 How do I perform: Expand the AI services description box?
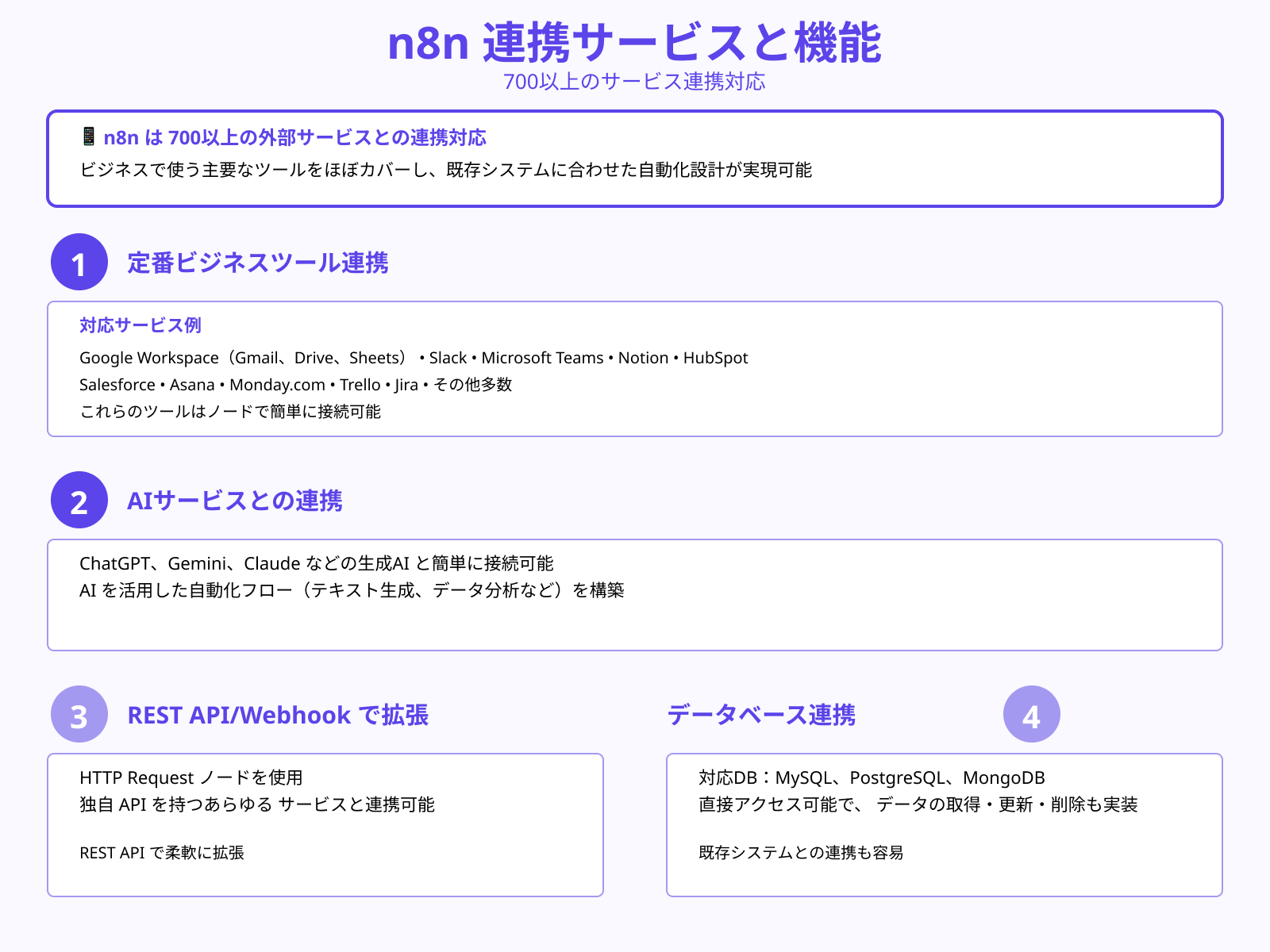pyautogui.click(x=635, y=593)
